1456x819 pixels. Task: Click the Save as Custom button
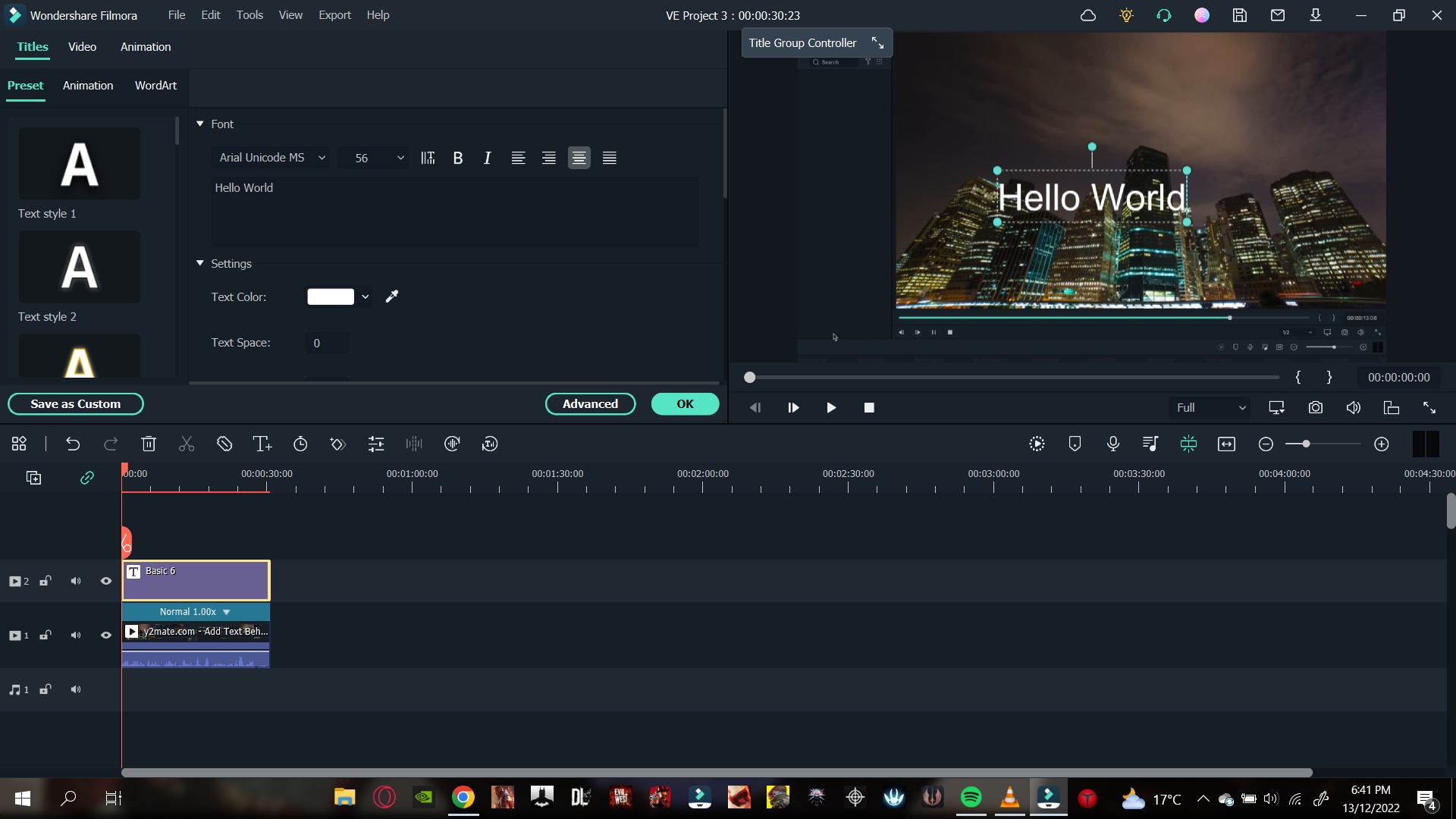click(x=75, y=403)
